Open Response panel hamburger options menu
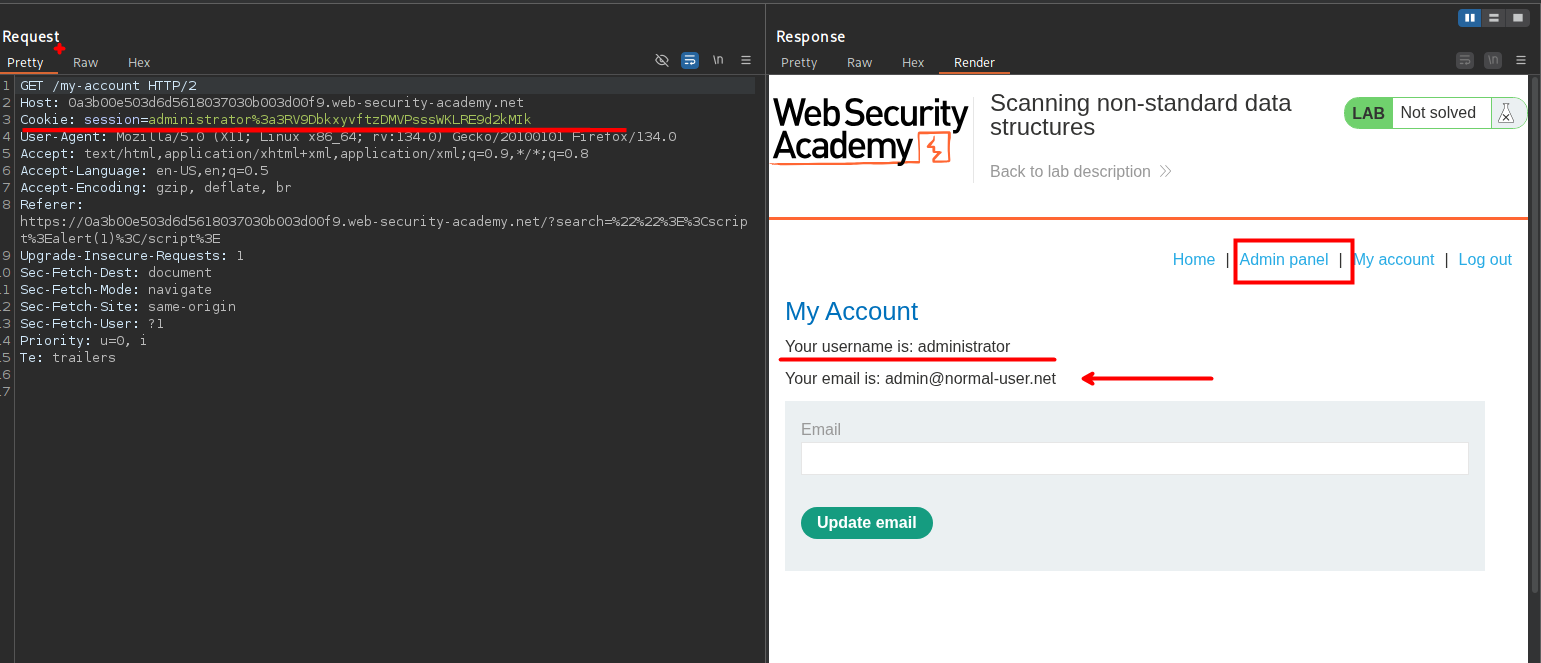Viewport: 1541px width, 663px height. point(1521,60)
